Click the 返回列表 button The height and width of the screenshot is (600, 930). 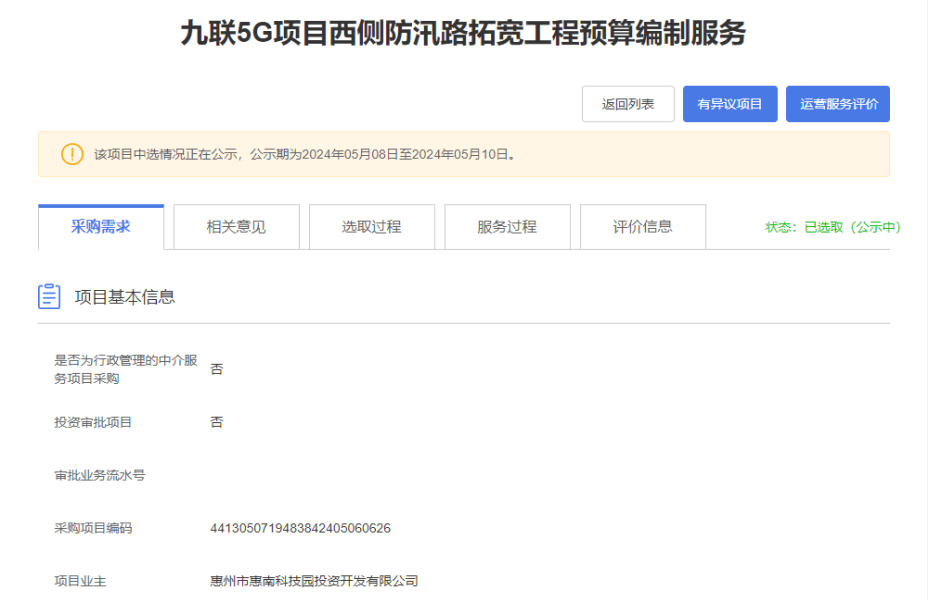[x=628, y=104]
